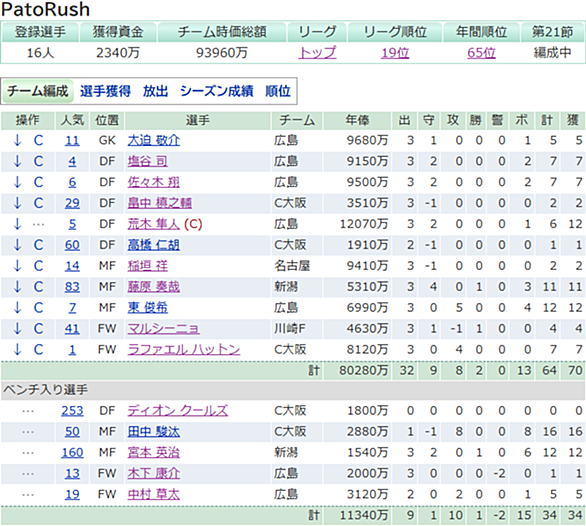Open bench player 田中 駿汰 link

pos(154,432)
